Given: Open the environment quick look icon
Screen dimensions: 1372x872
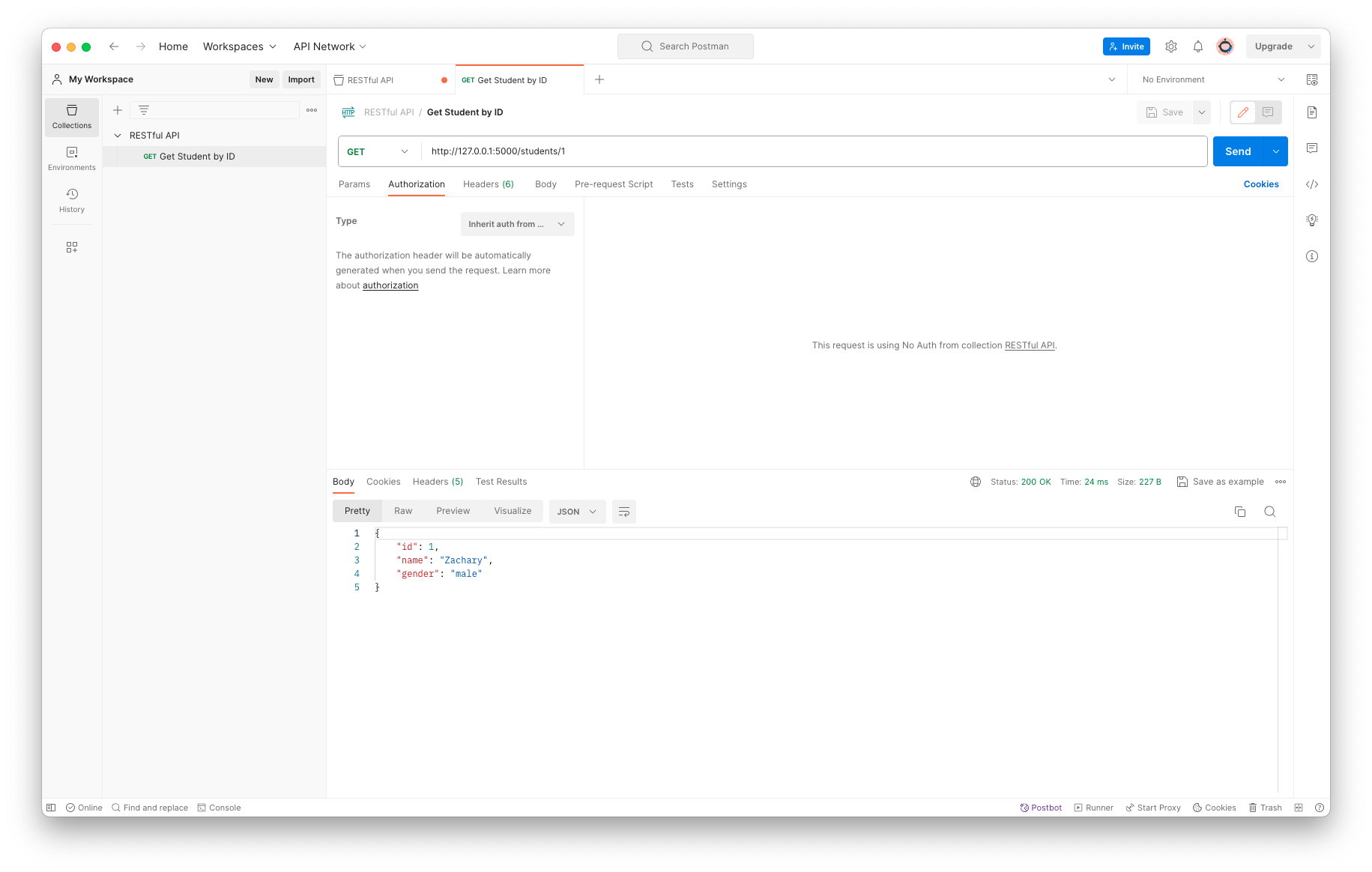Looking at the screenshot, I should 1312,79.
